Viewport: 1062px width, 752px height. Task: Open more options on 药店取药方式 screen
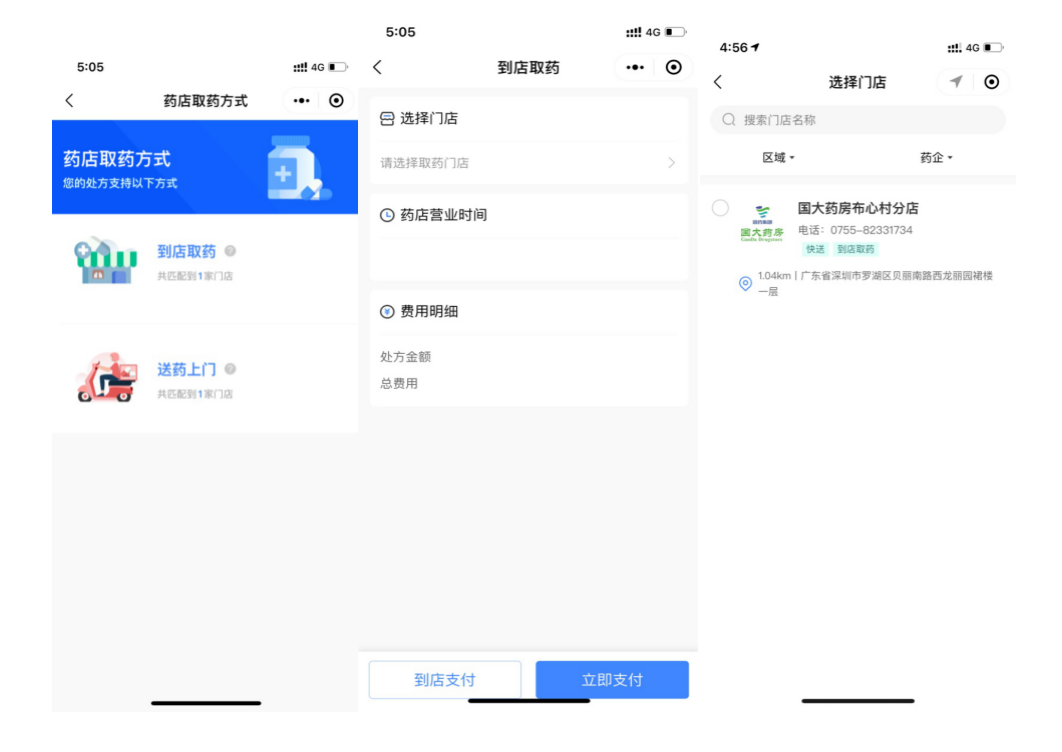pyautogui.click(x=301, y=101)
